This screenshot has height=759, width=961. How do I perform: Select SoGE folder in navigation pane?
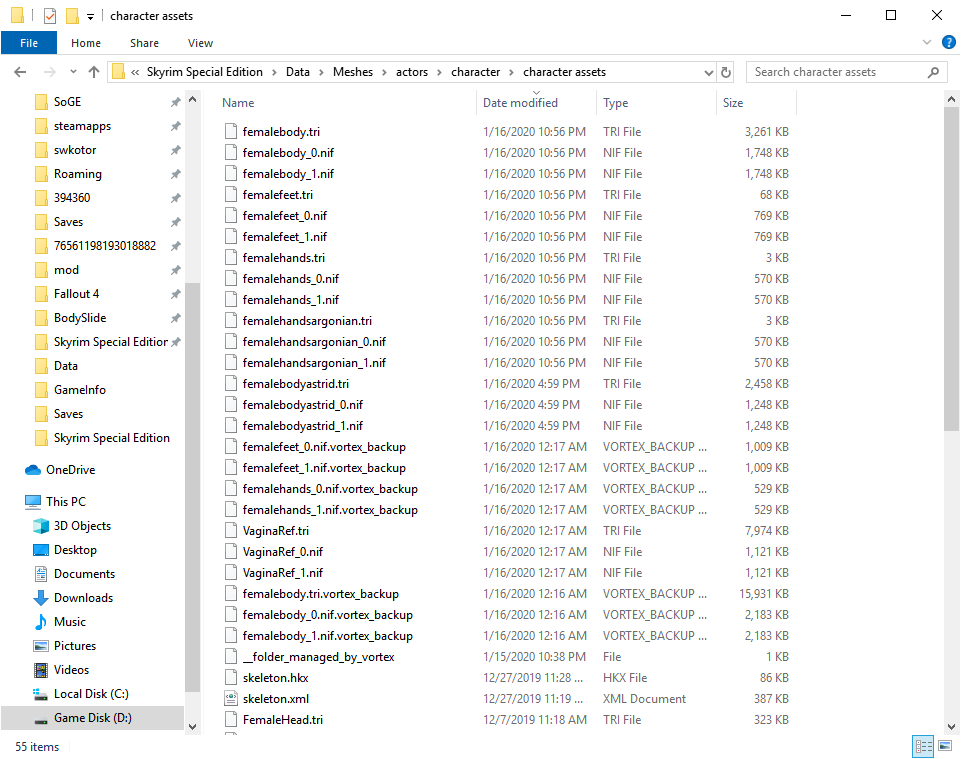pos(67,102)
